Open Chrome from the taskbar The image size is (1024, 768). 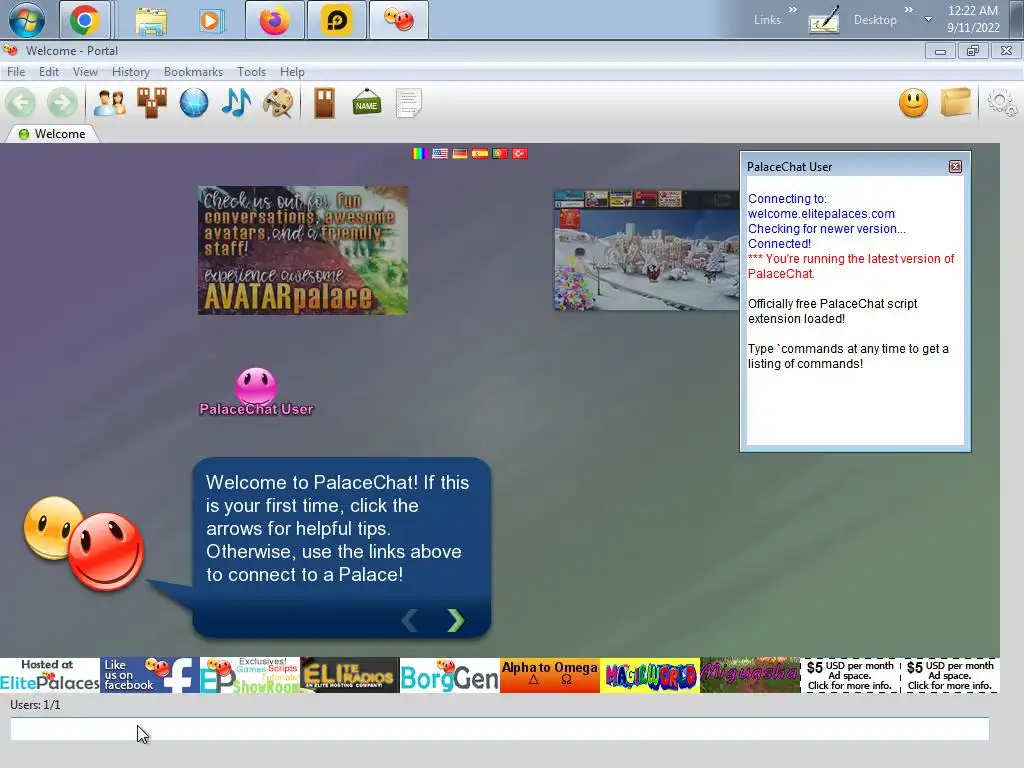pos(84,20)
